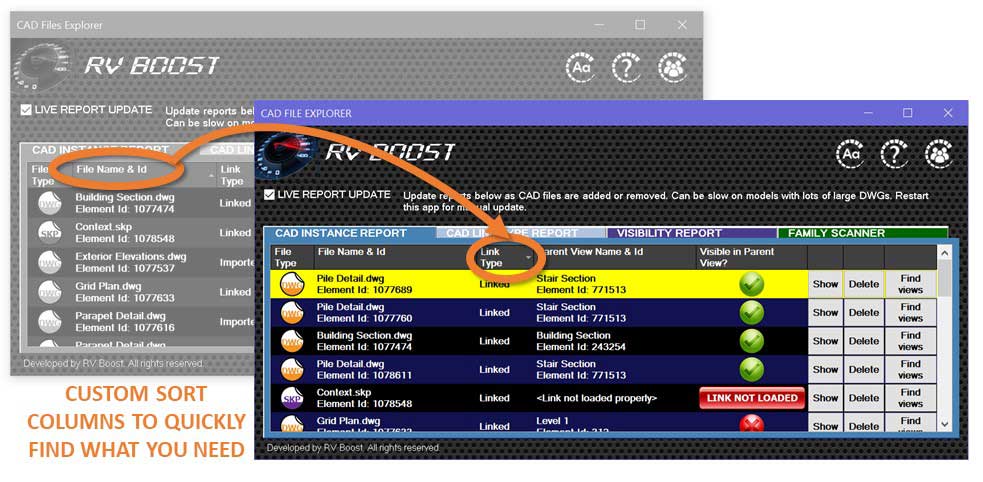Toggle LIVE REPORT UPDATE checkbox in front window

click(x=270, y=195)
